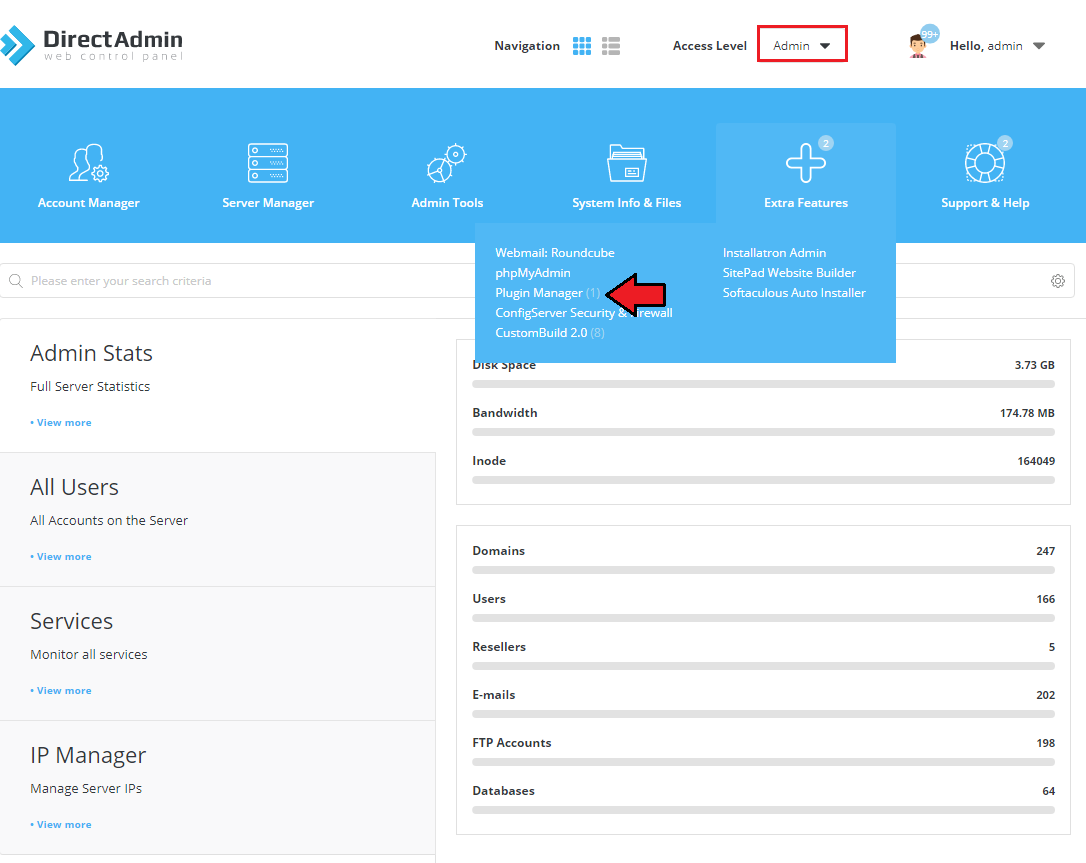Click the Domains count 247
The width and height of the screenshot is (1086, 863).
(1046, 551)
